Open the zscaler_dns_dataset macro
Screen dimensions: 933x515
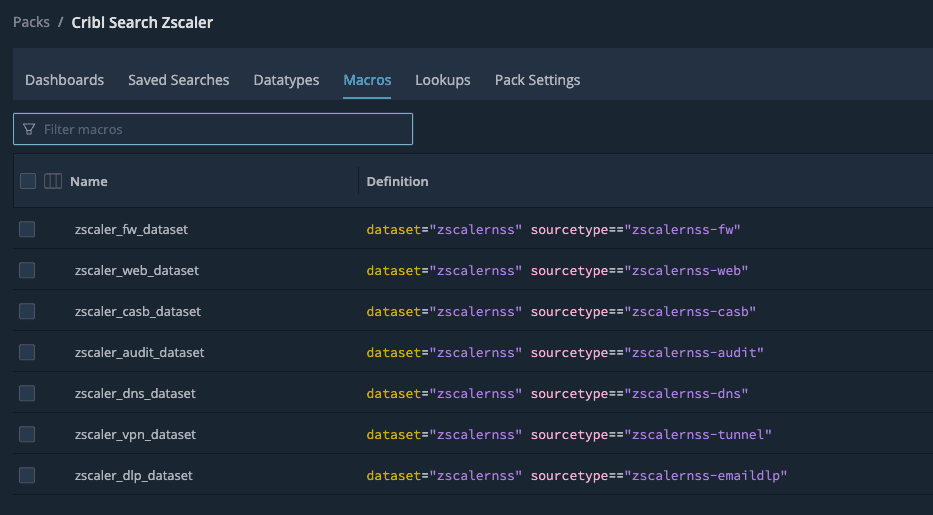pyautogui.click(x=135, y=393)
